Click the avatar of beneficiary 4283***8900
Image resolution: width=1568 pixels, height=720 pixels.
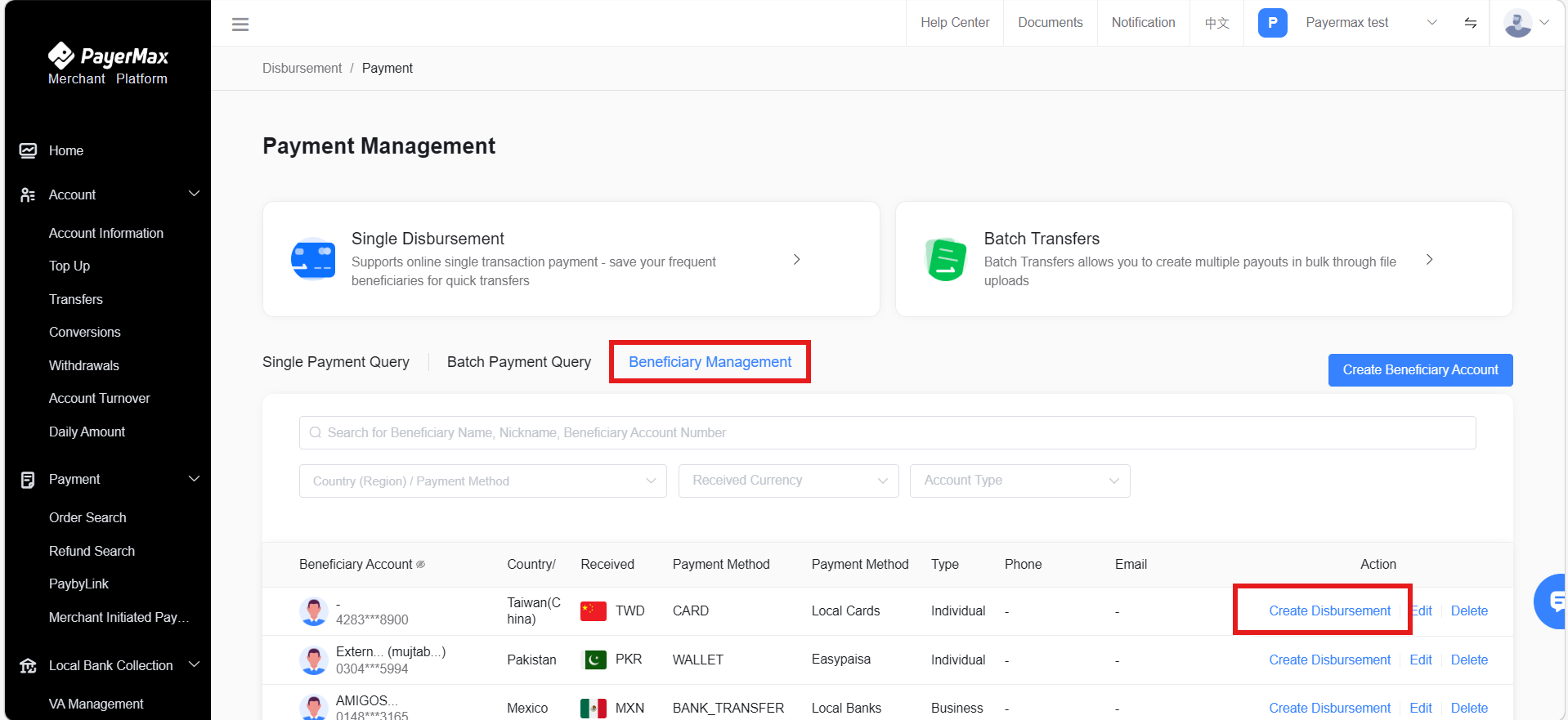point(314,611)
